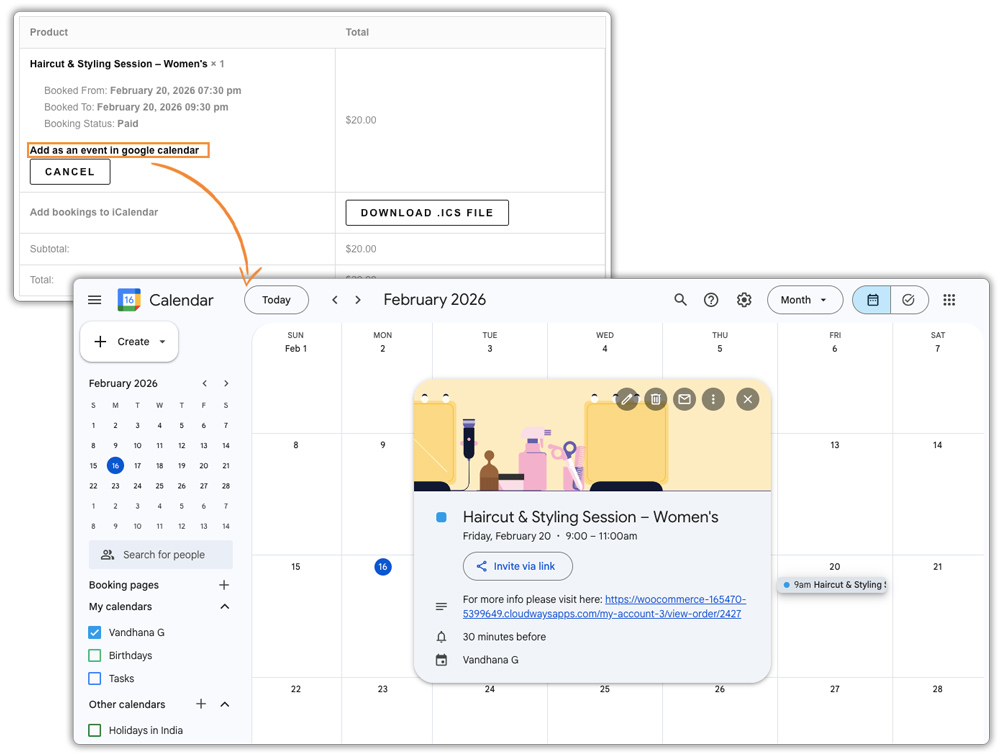Viewport: 1000px width, 753px height.
Task: Expand the Other calendars section
Action: (225, 704)
